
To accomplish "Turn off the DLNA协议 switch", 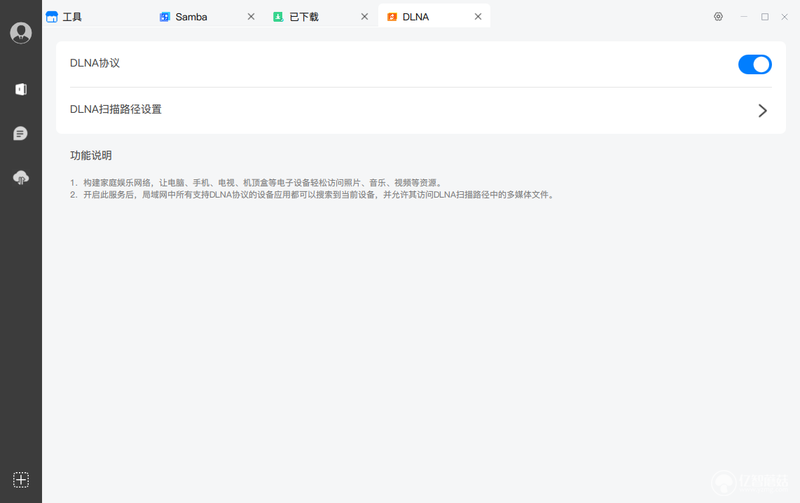I will click(x=755, y=64).
